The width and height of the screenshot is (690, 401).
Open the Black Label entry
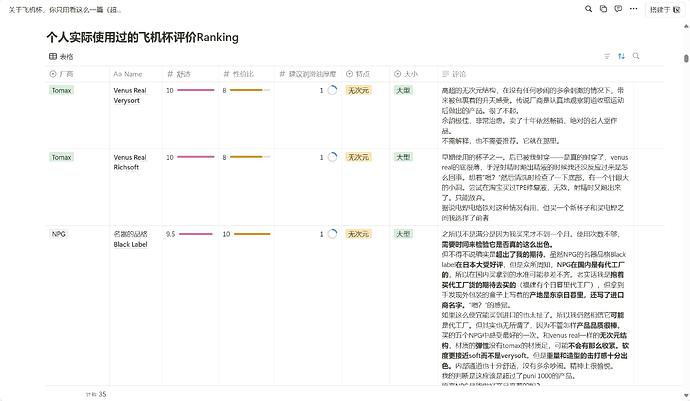[130, 239]
